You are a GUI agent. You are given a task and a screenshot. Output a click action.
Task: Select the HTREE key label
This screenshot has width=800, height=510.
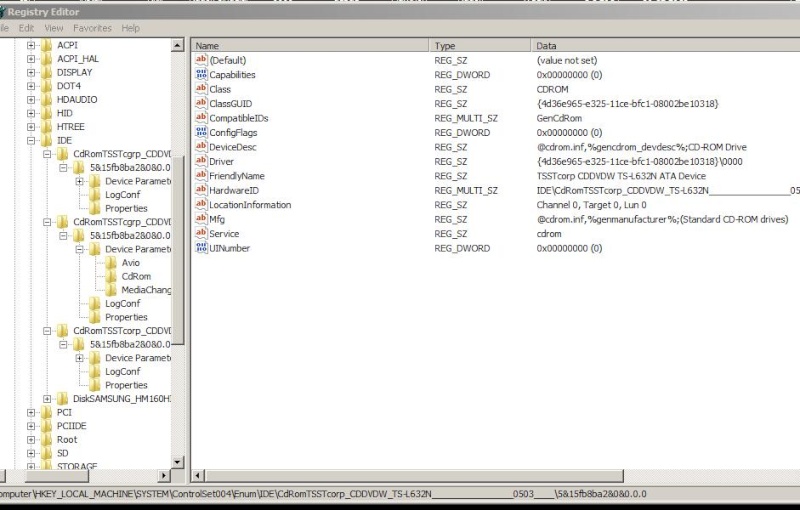(71, 127)
